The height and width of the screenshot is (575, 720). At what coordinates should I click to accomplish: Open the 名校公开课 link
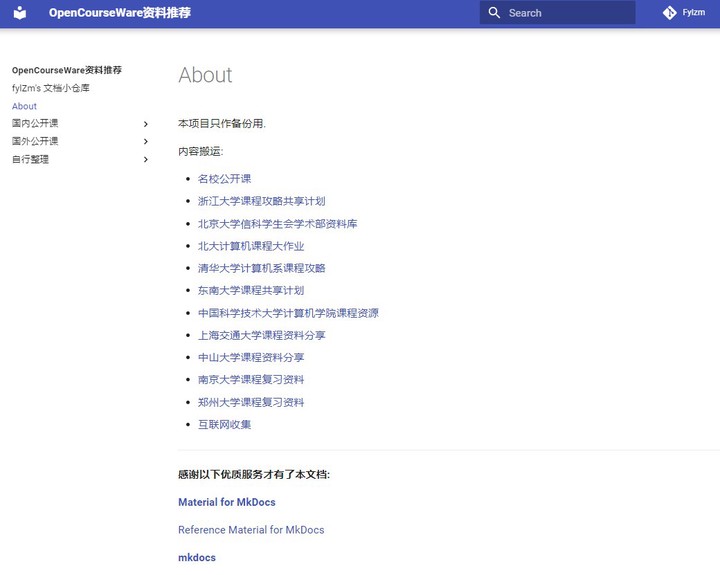(225, 179)
